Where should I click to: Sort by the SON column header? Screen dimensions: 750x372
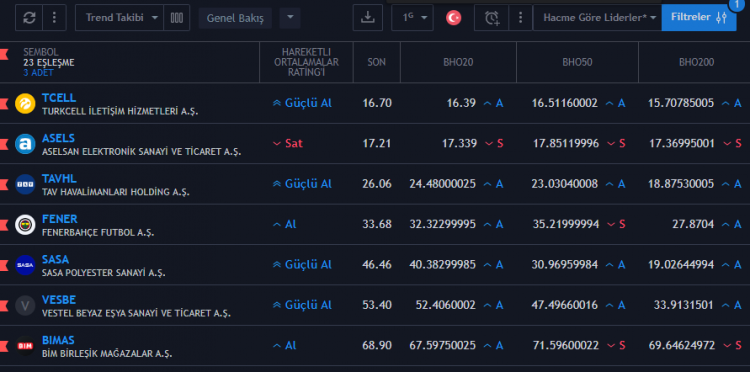pos(376,62)
